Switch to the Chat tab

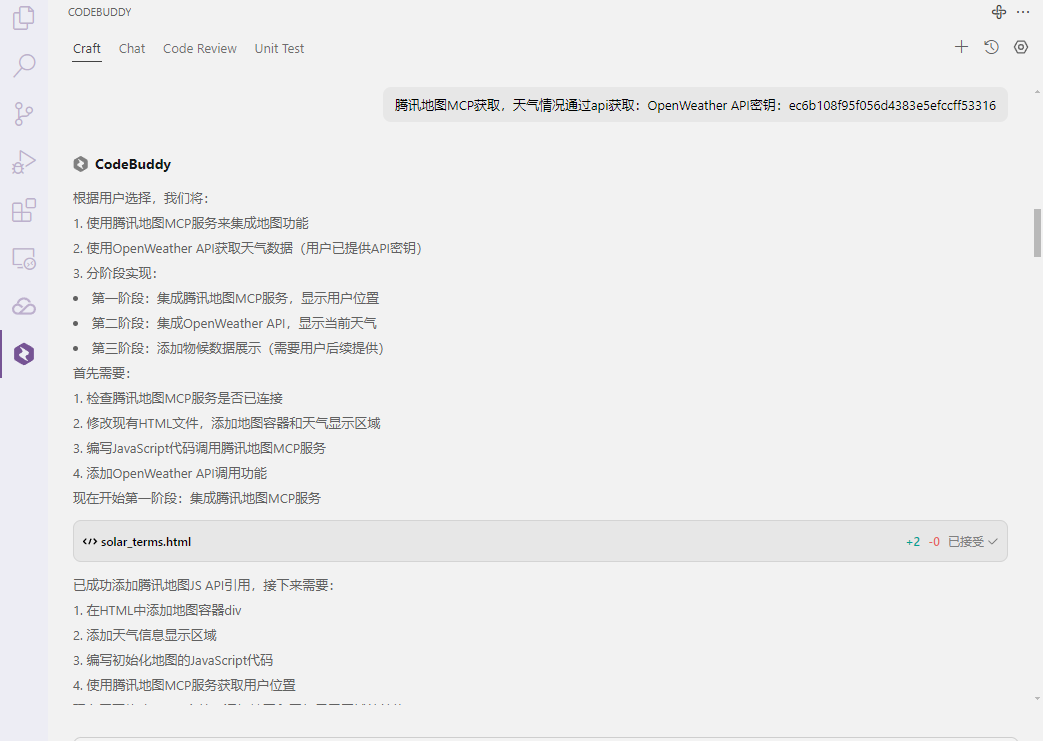point(132,49)
